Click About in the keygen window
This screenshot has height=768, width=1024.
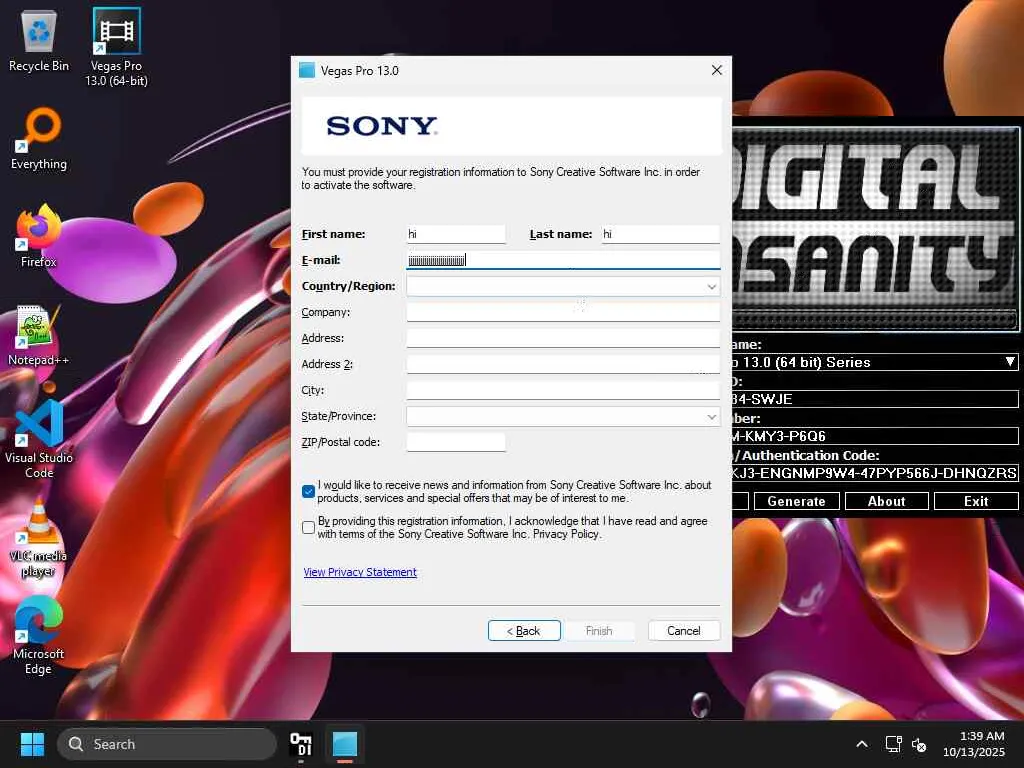pyautogui.click(x=886, y=501)
